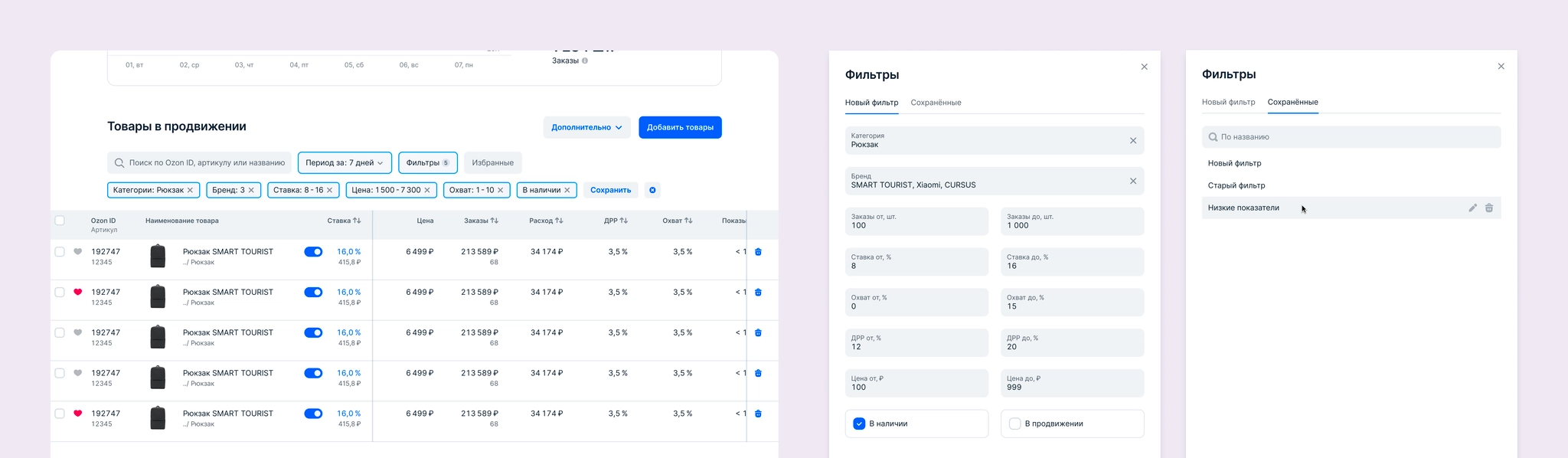This screenshot has height=458, width=1568.
Task: Show 'Избранные' products
Action: pyautogui.click(x=492, y=162)
